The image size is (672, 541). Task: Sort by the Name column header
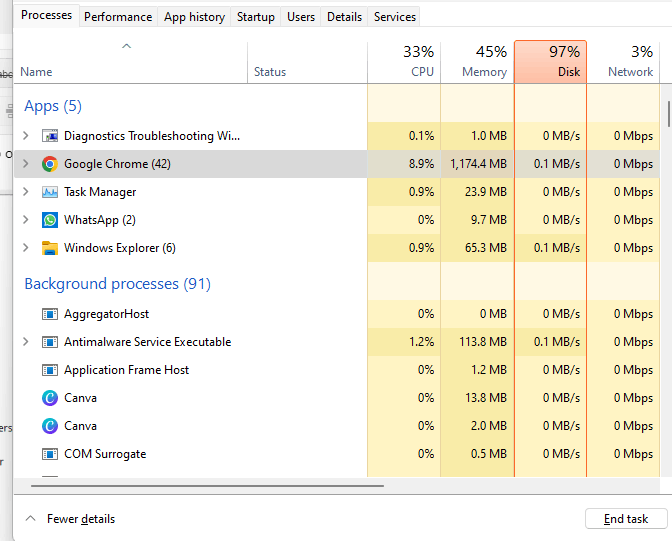(131, 63)
